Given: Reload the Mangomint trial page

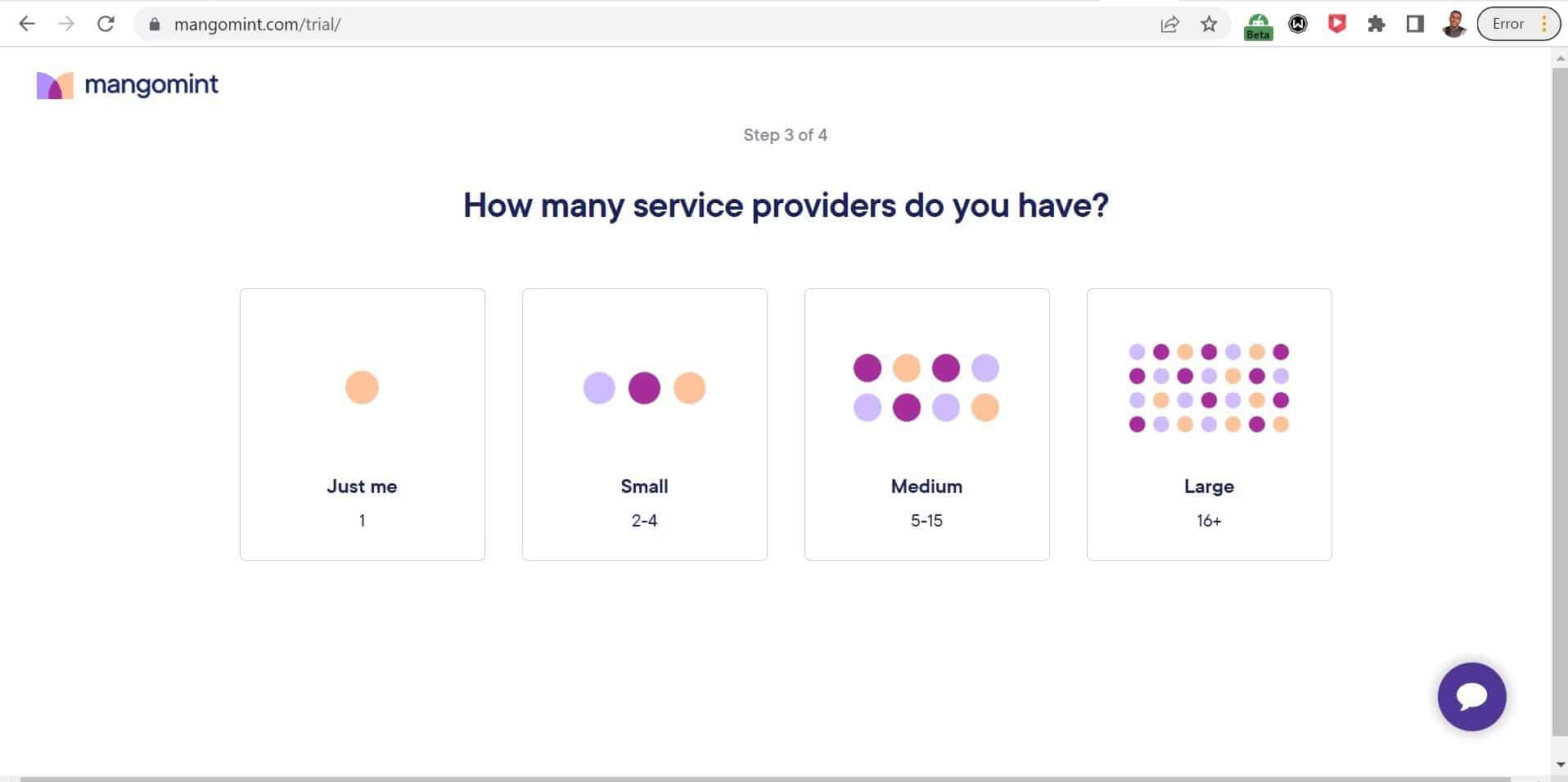Looking at the screenshot, I should (x=106, y=24).
